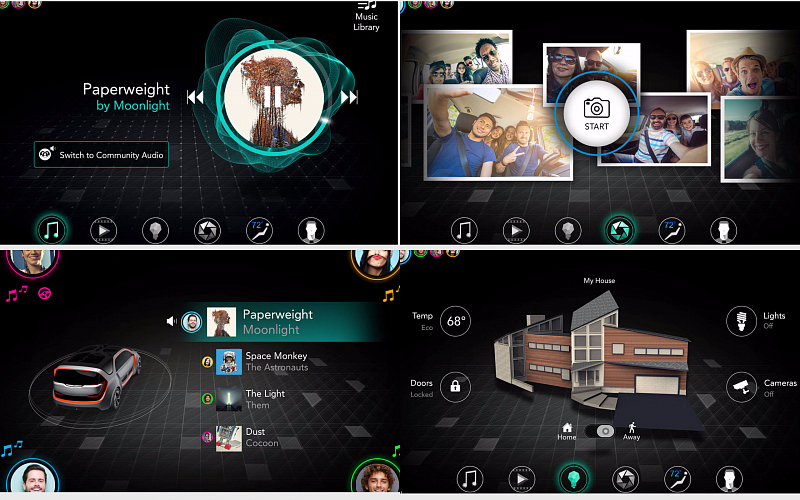This screenshot has height=500, width=800.
Task: Open camera shutter icon in My House dock
Action: [626, 479]
